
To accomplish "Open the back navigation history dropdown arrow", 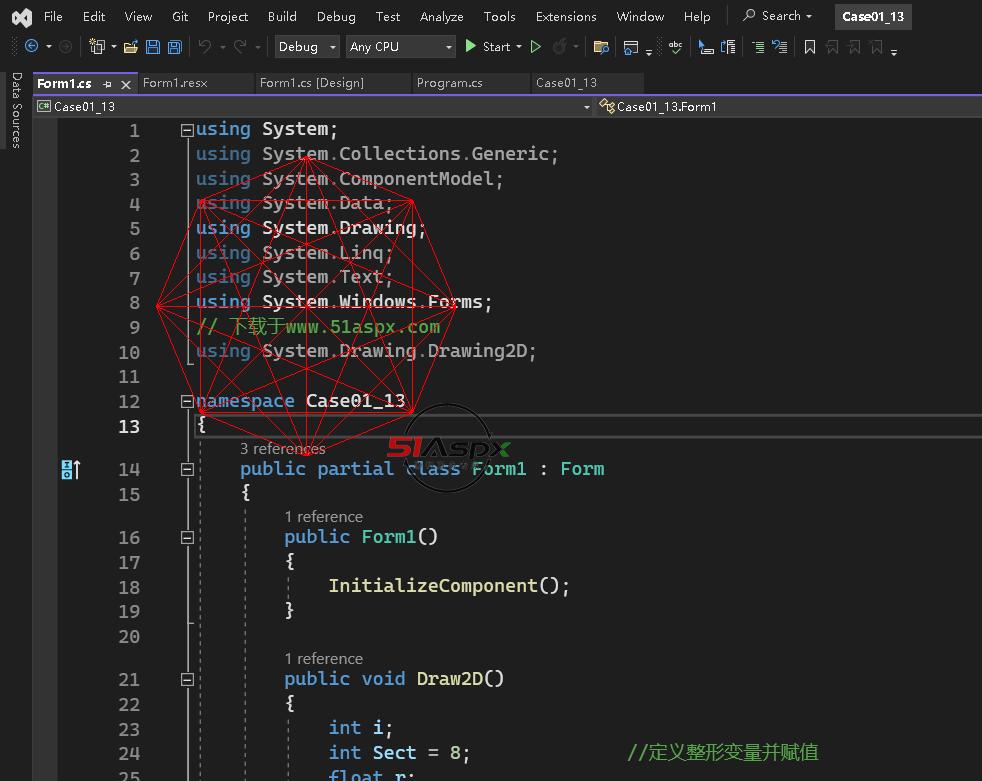I will click(48, 47).
